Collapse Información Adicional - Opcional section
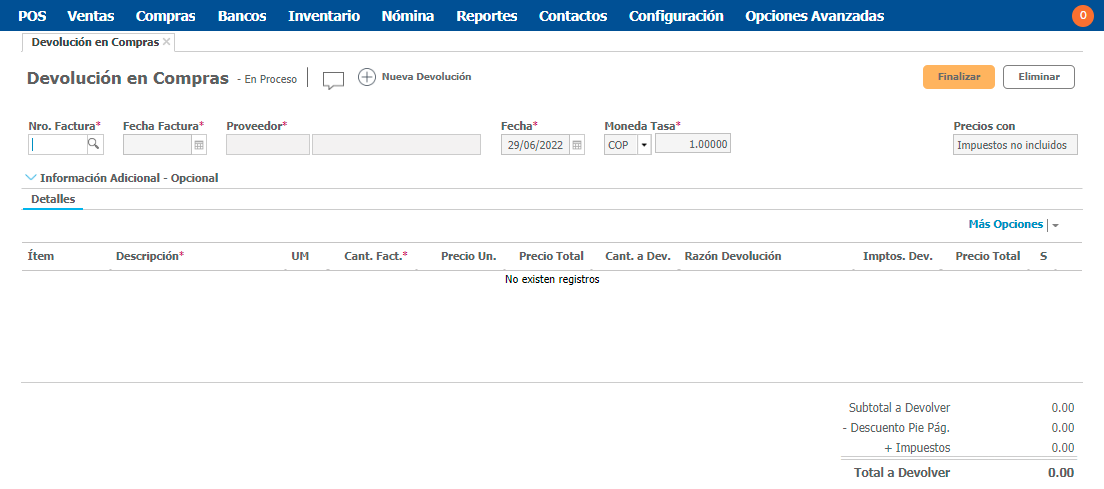1104x489 pixels. click(x=30, y=178)
